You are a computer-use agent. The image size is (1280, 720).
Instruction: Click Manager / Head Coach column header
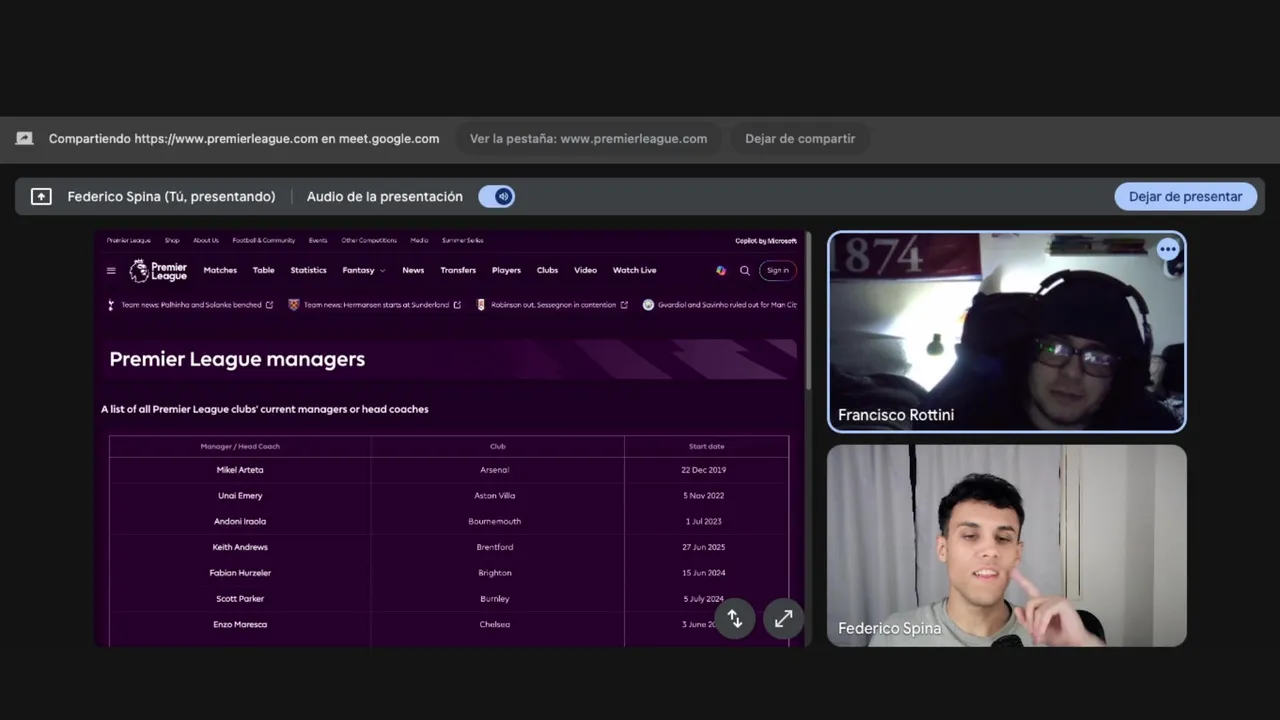[240, 446]
